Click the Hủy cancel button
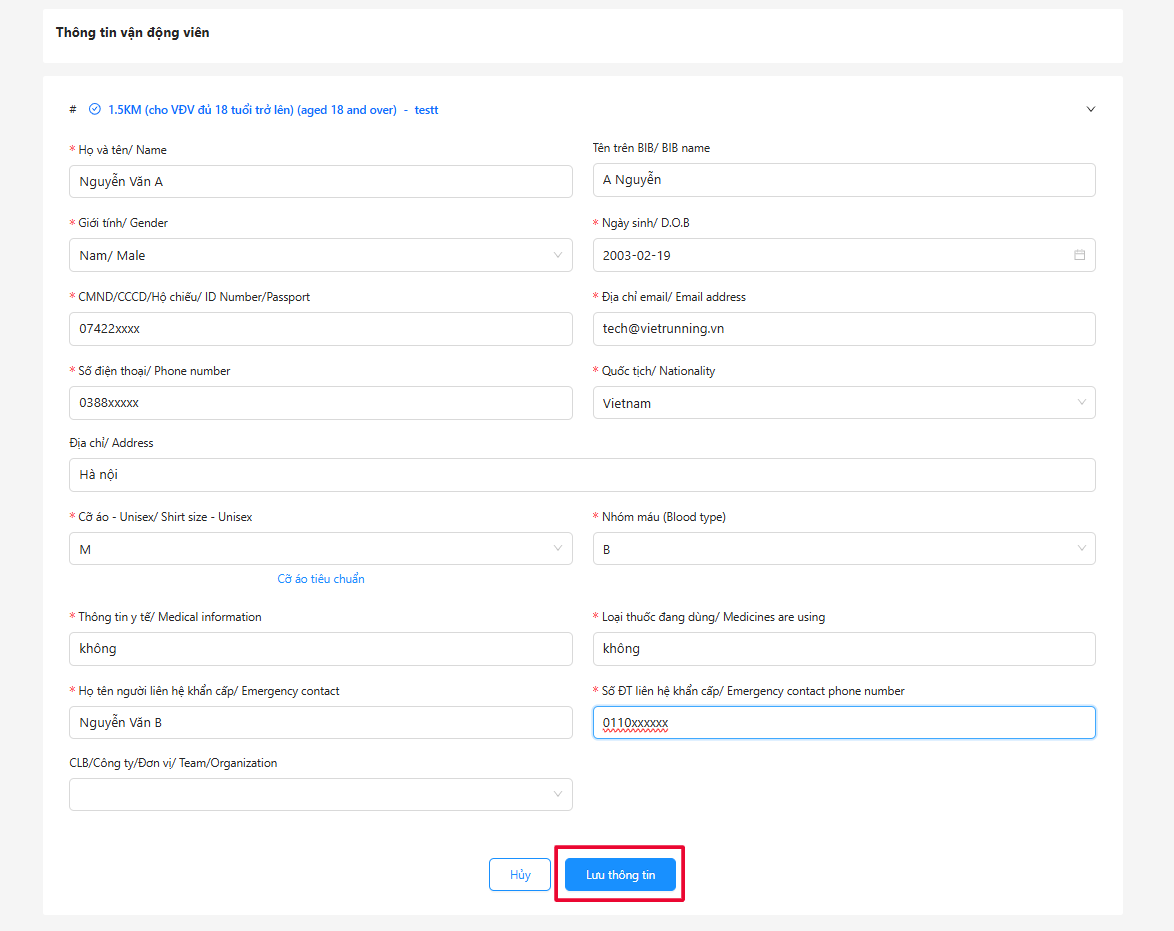 (520, 875)
